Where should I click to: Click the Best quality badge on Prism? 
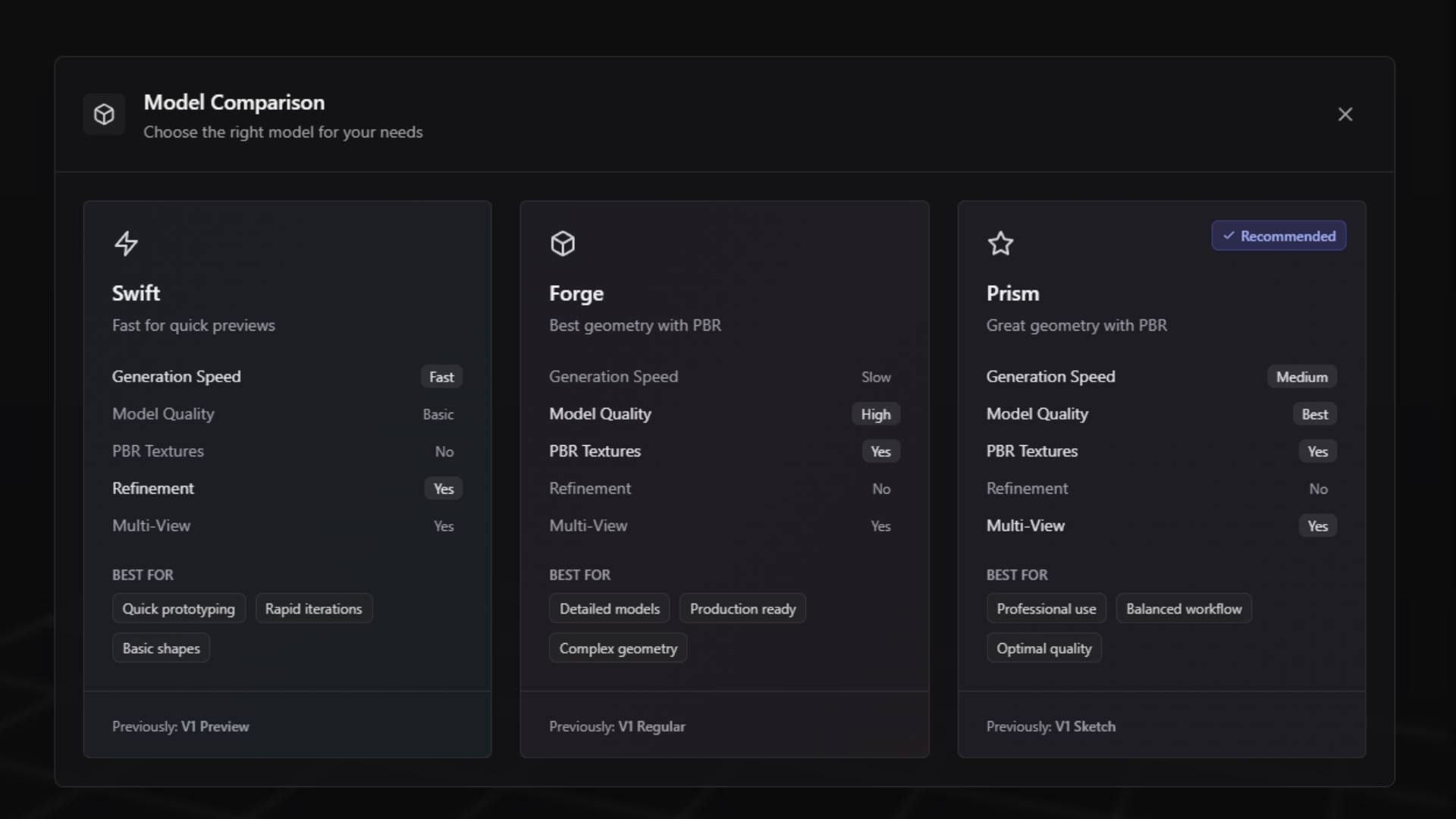click(x=1315, y=414)
